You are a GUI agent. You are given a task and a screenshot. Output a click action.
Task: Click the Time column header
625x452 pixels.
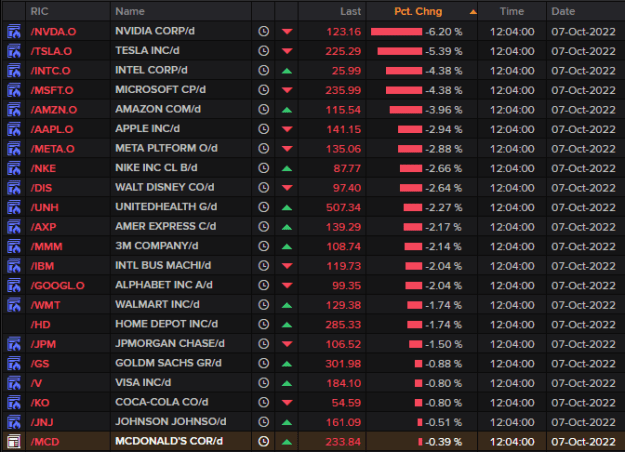(512, 11)
